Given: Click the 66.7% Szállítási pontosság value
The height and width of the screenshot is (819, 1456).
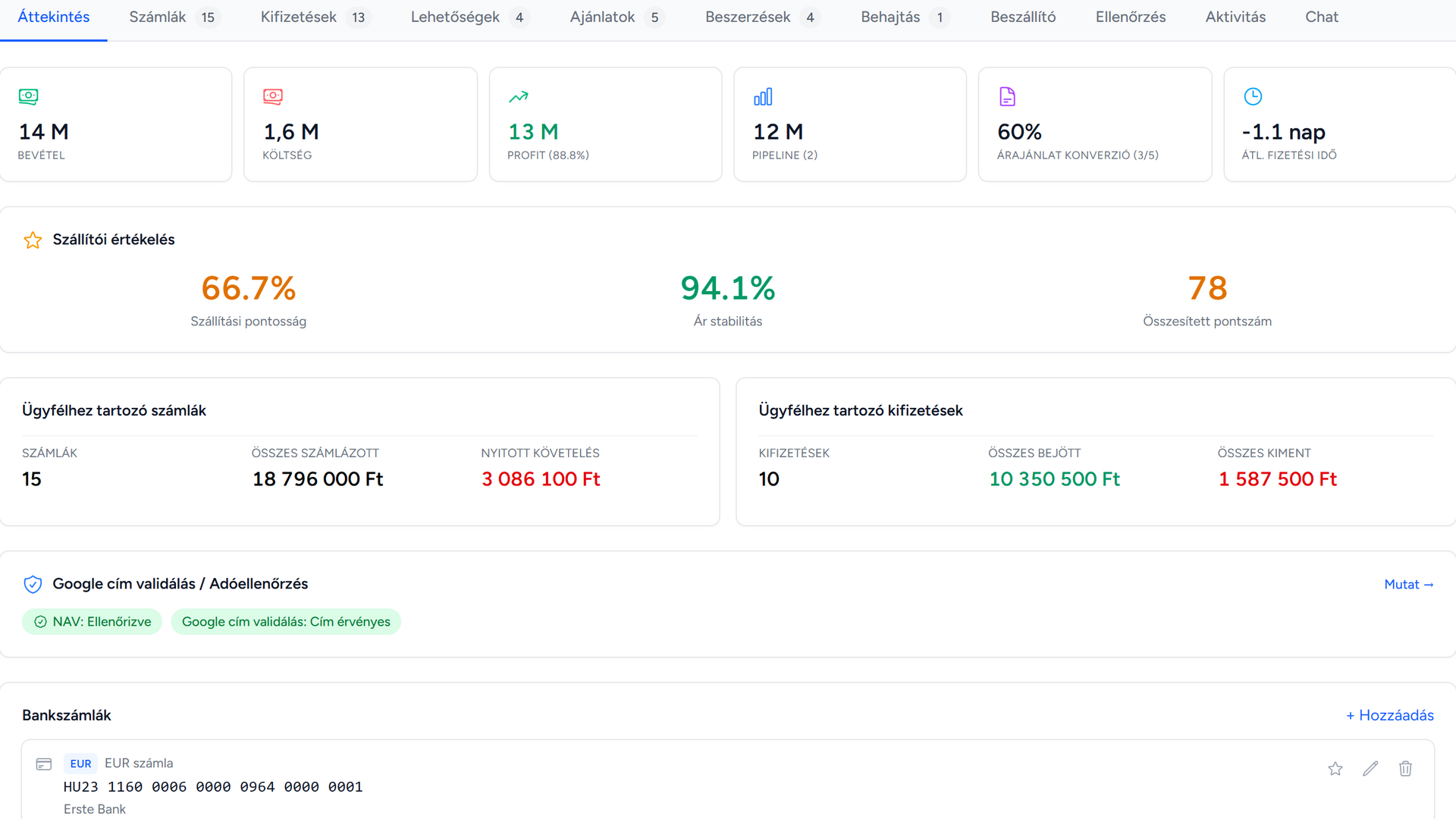Looking at the screenshot, I should point(249,288).
